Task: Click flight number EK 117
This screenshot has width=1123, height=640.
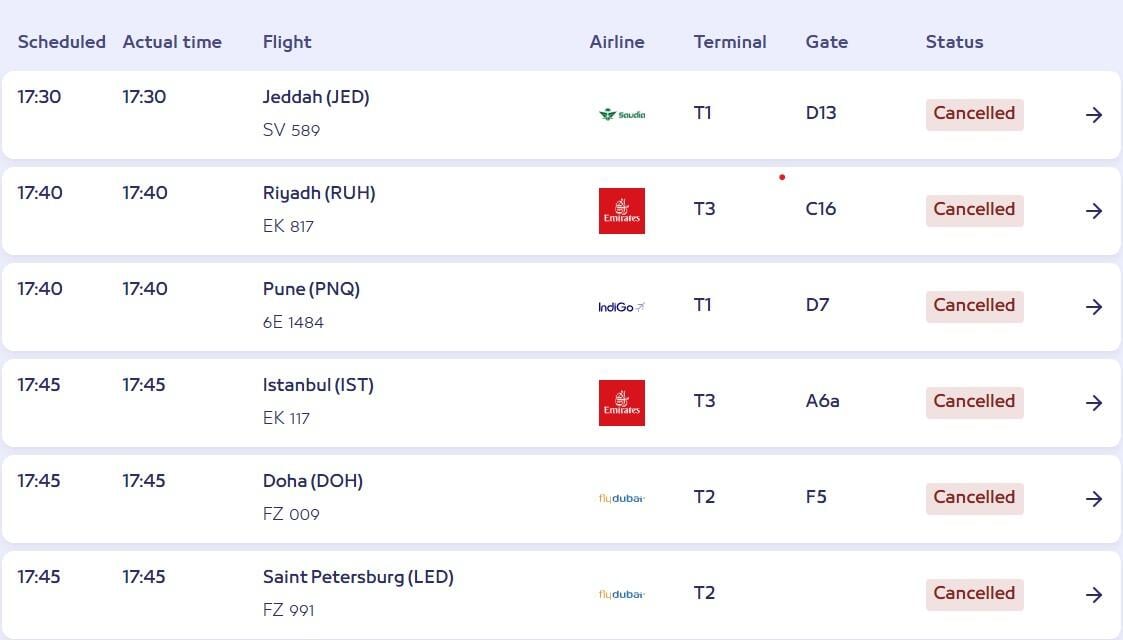Action: (286, 418)
